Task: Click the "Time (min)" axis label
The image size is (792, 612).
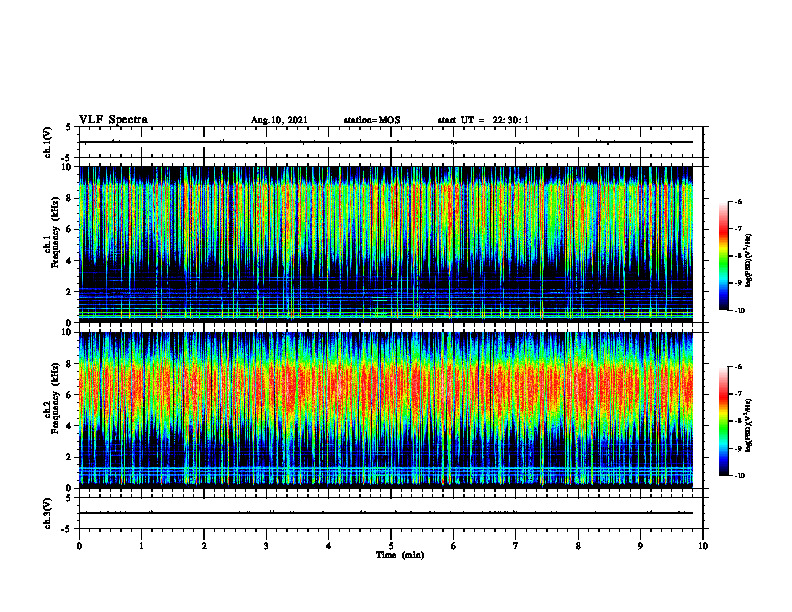Action: 400,555
